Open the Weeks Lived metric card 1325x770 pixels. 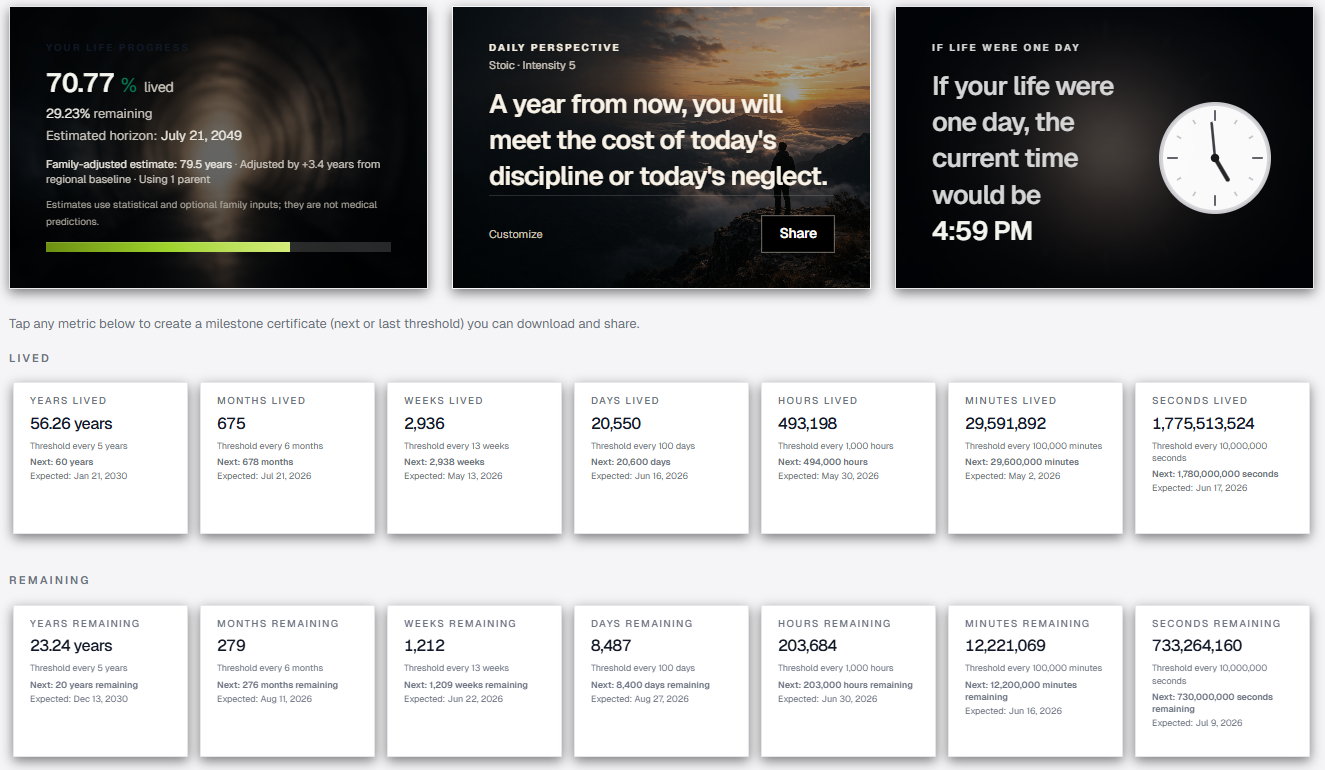pos(474,458)
